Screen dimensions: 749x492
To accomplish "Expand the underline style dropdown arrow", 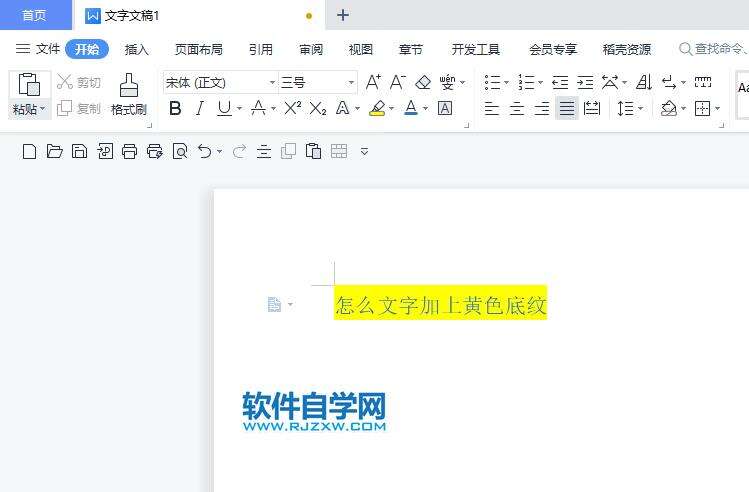I will tap(239, 109).
